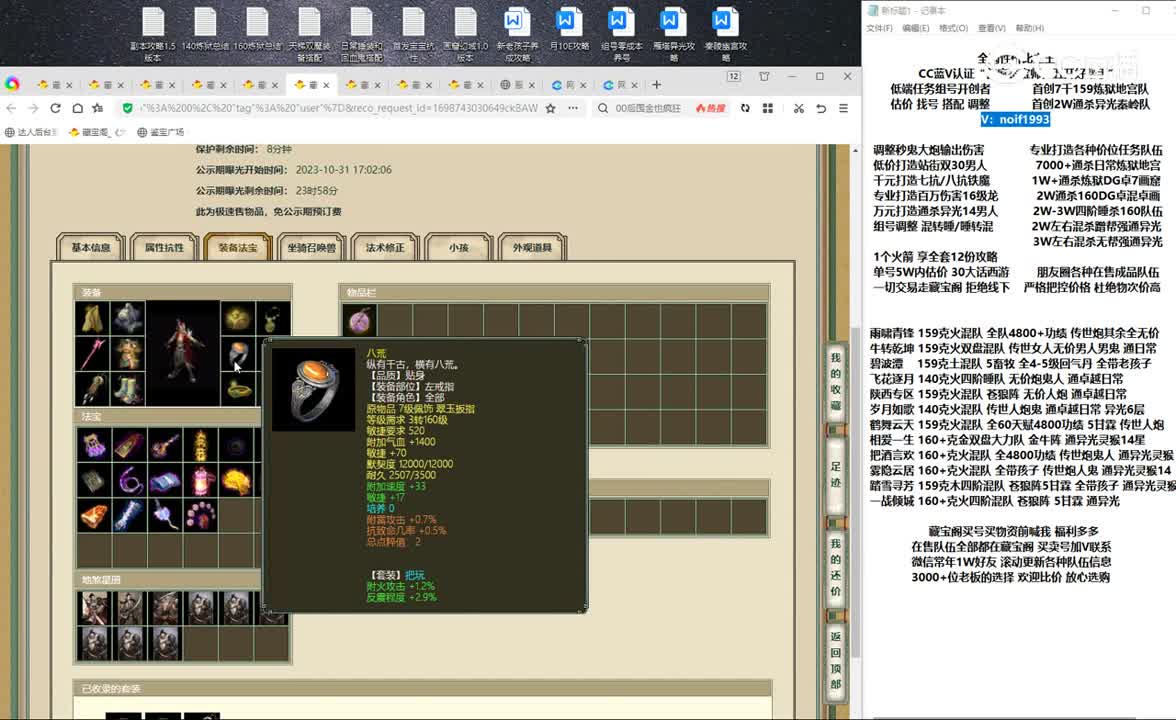The width and height of the screenshot is (1176, 720).
Task: Switch to 装备法宝 tab
Action: tap(238, 248)
